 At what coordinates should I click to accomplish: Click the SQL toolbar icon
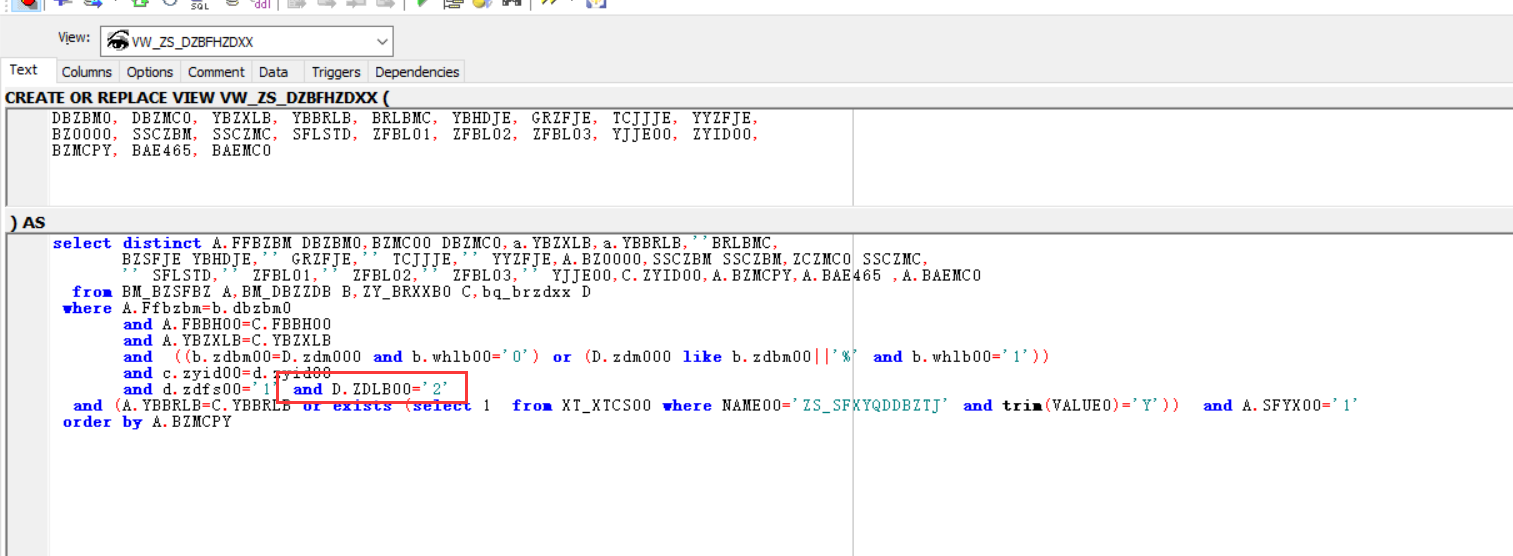pos(199,4)
